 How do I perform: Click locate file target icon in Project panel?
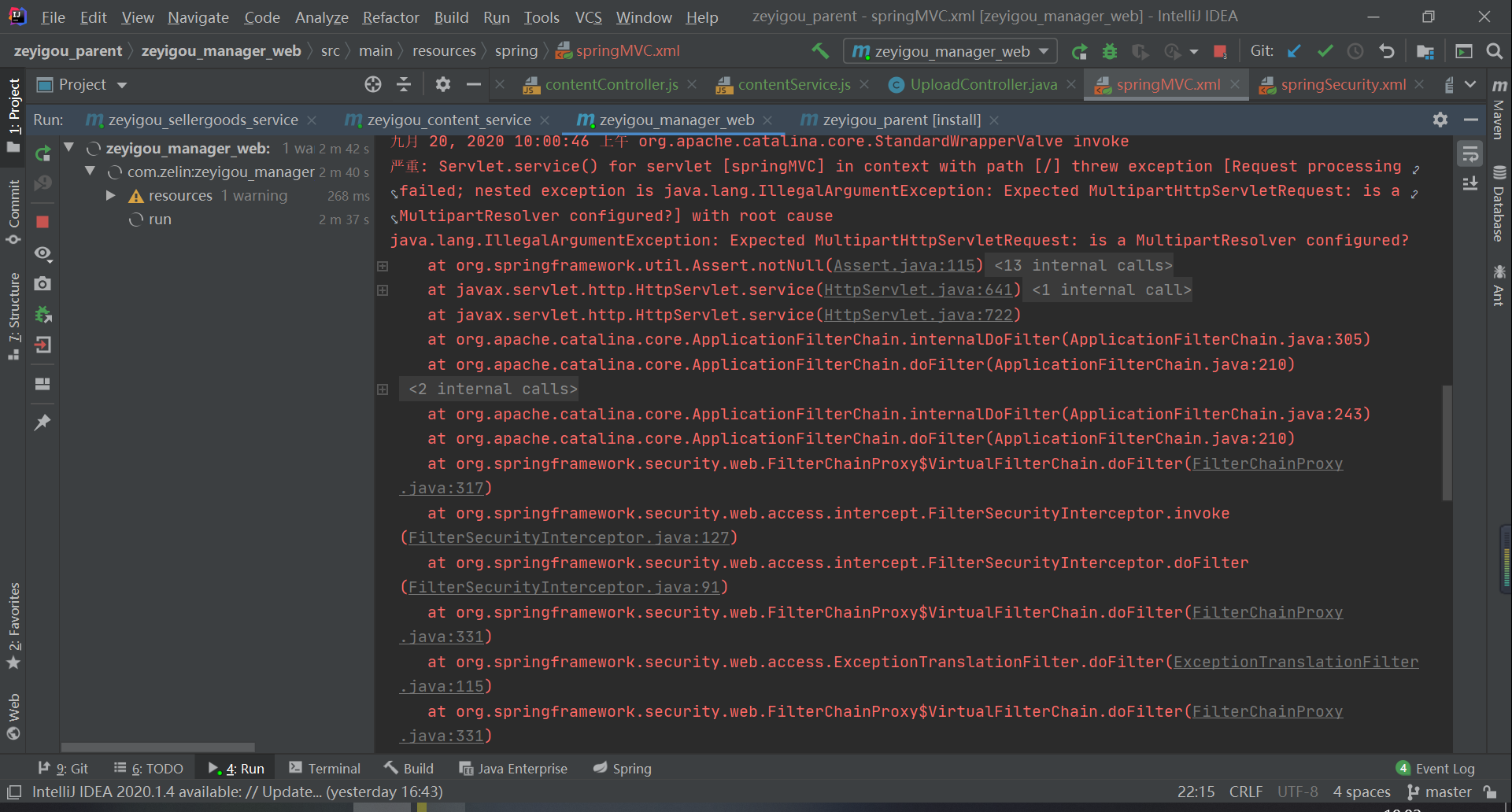(x=373, y=84)
